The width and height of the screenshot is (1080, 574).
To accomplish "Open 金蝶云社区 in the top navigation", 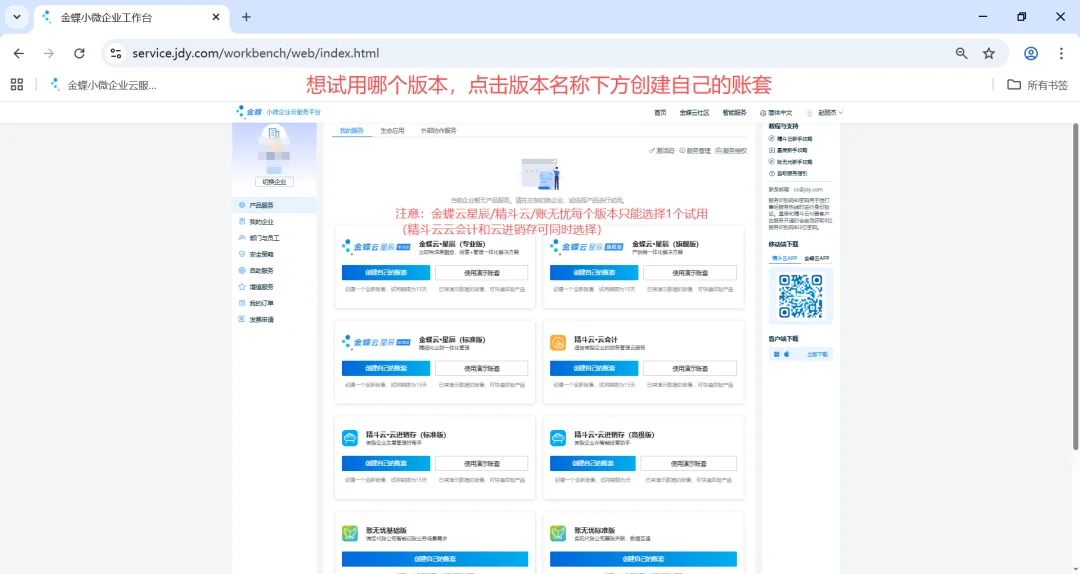I will tap(694, 112).
